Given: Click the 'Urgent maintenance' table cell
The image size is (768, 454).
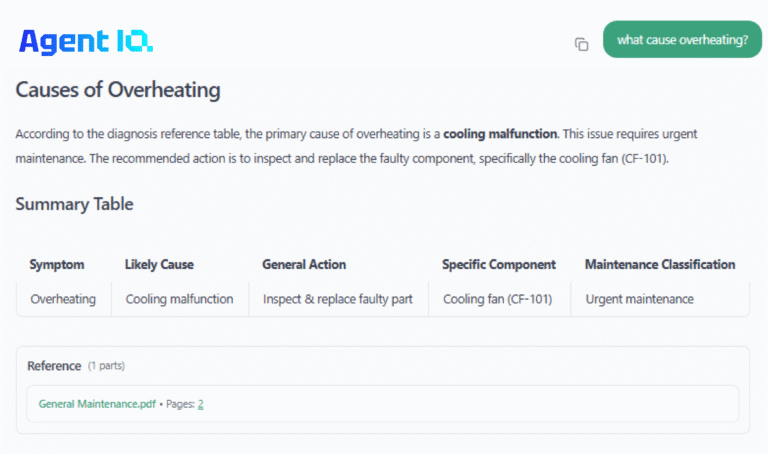Looking at the screenshot, I should click(x=639, y=299).
